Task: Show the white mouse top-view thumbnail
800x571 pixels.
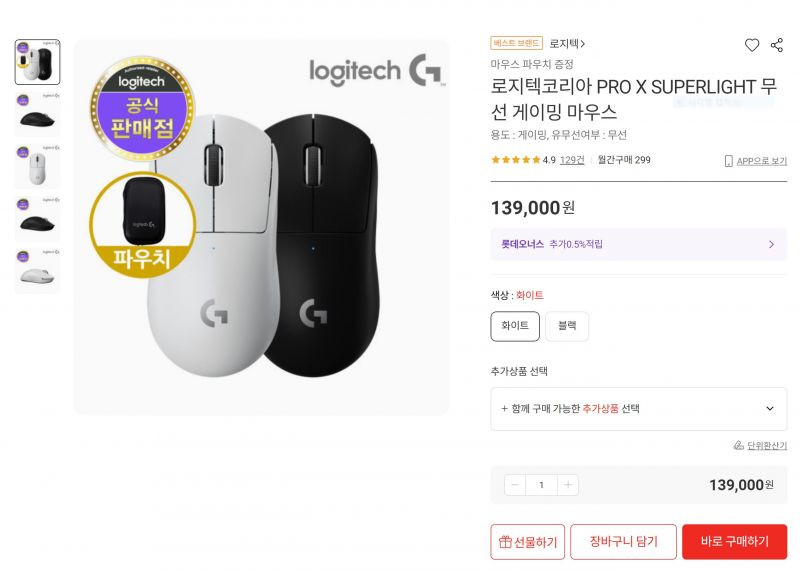Action: [37, 167]
